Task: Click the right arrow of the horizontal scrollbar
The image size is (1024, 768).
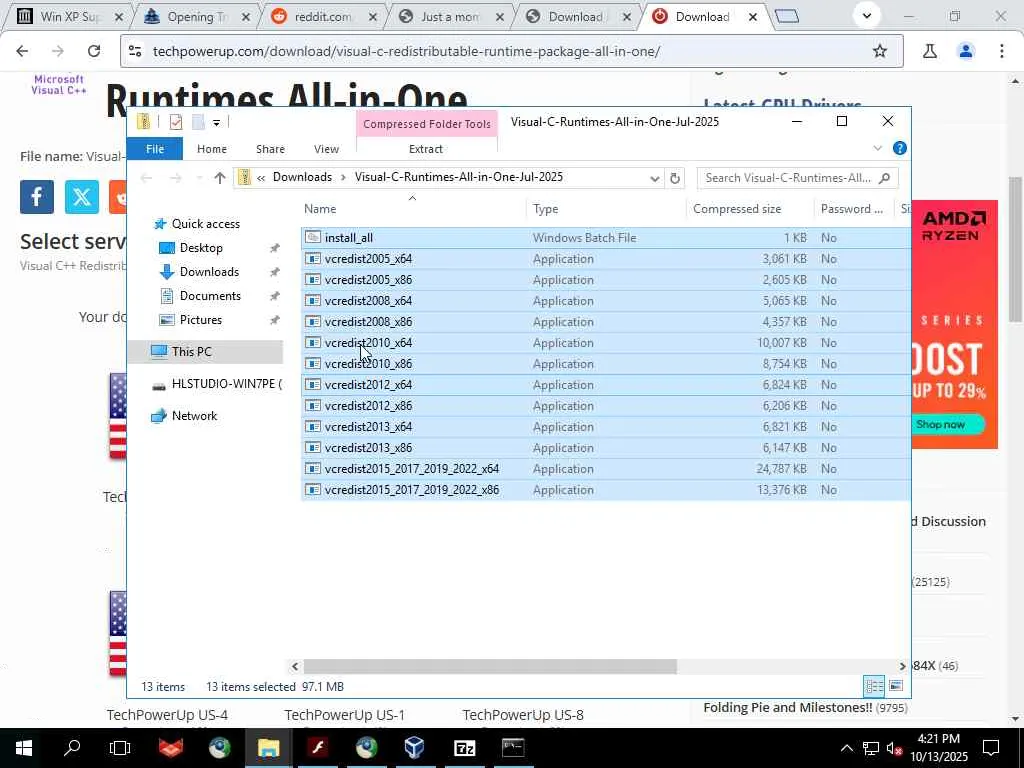Action: point(903,666)
